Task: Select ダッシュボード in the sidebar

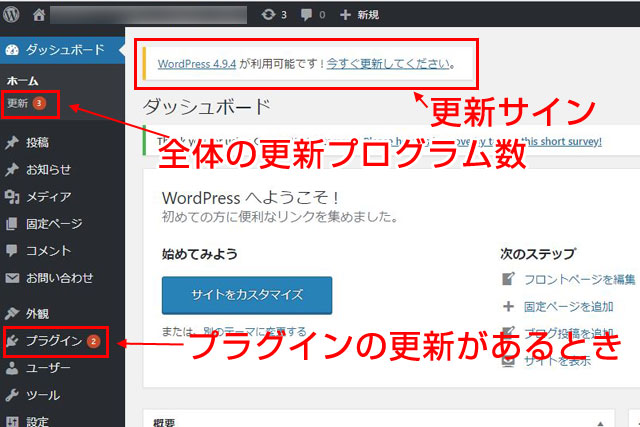Action: (62, 50)
